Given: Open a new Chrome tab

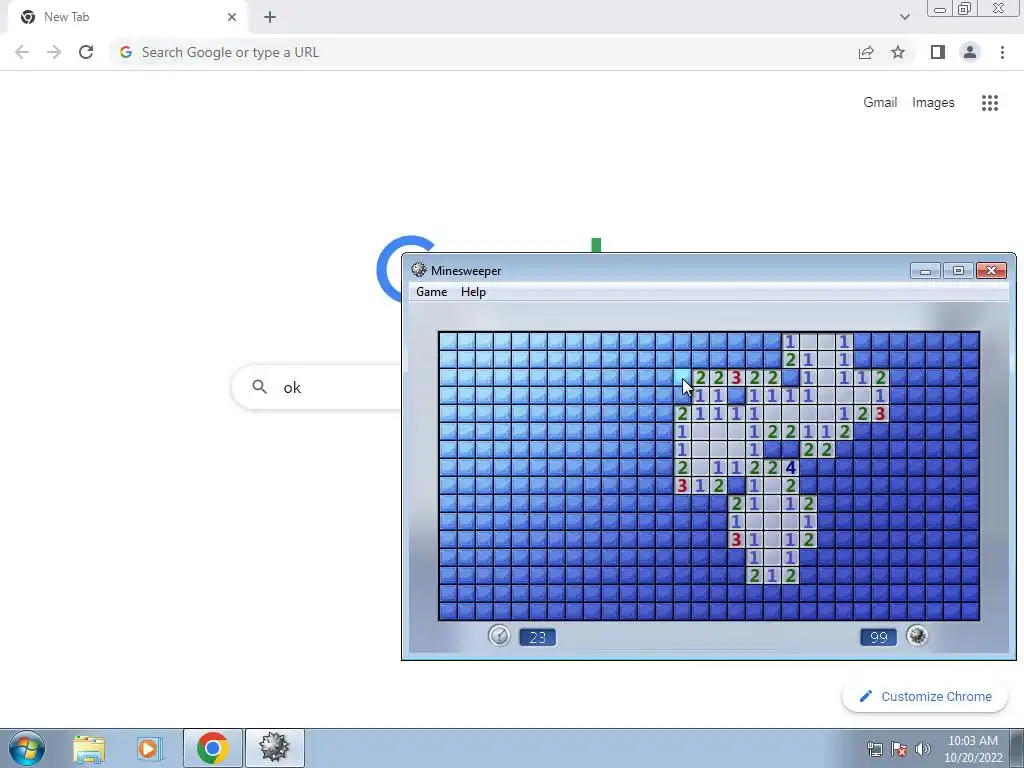Looking at the screenshot, I should 270,17.
